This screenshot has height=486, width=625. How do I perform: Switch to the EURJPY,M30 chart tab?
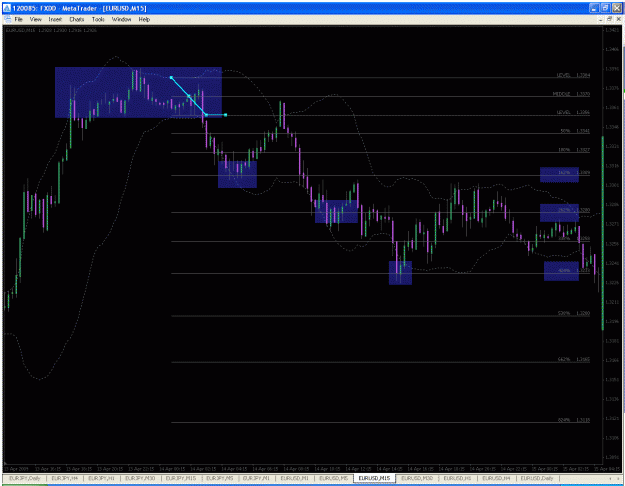pyautogui.click(x=140, y=478)
